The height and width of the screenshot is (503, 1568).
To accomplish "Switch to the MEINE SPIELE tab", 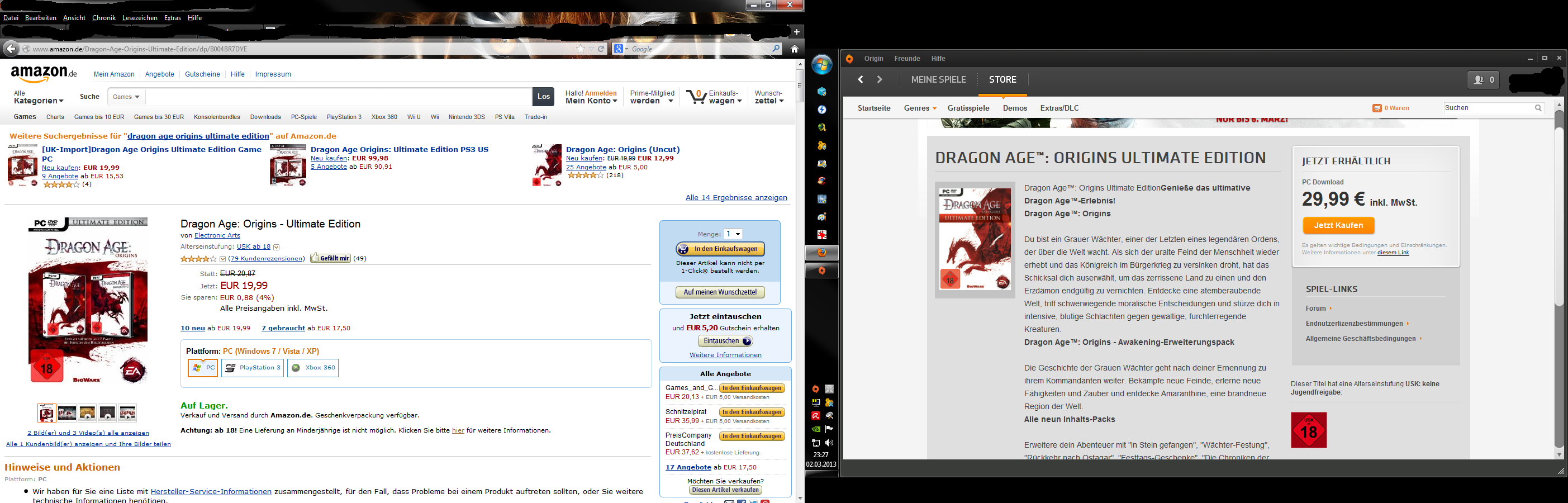I will (x=938, y=80).
